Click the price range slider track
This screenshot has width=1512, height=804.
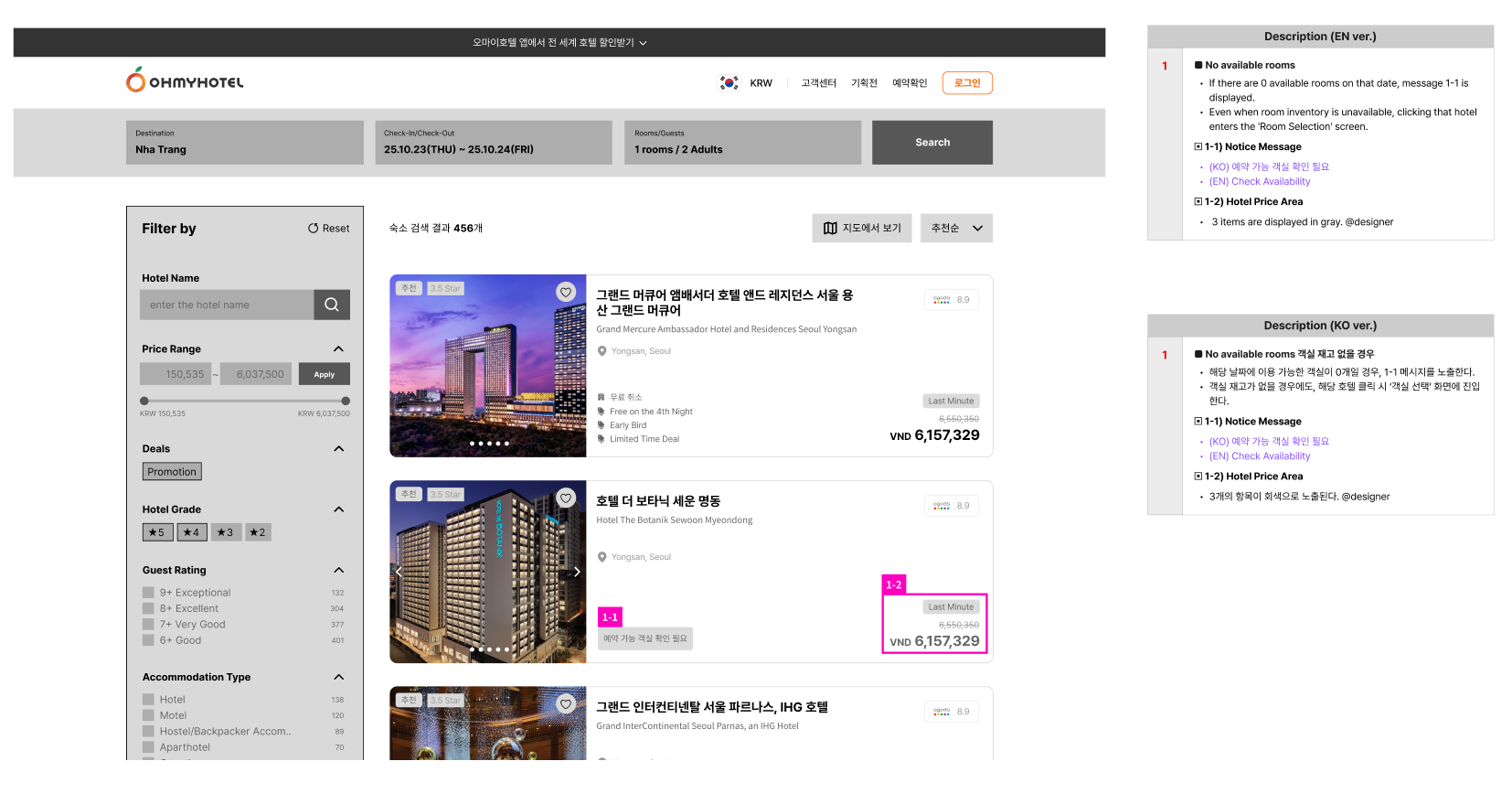(245, 401)
